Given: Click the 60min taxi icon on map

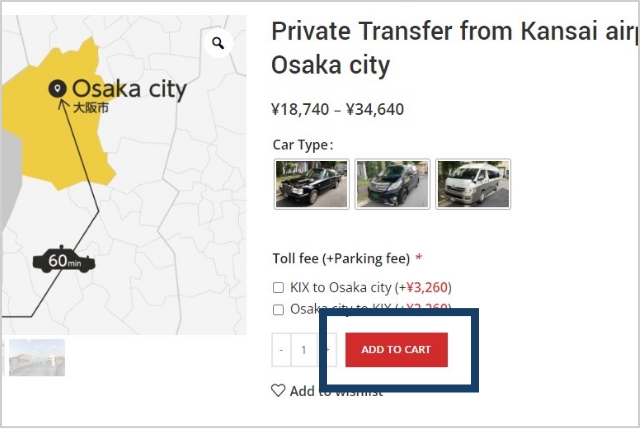Looking at the screenshot, I should [64, 261].
